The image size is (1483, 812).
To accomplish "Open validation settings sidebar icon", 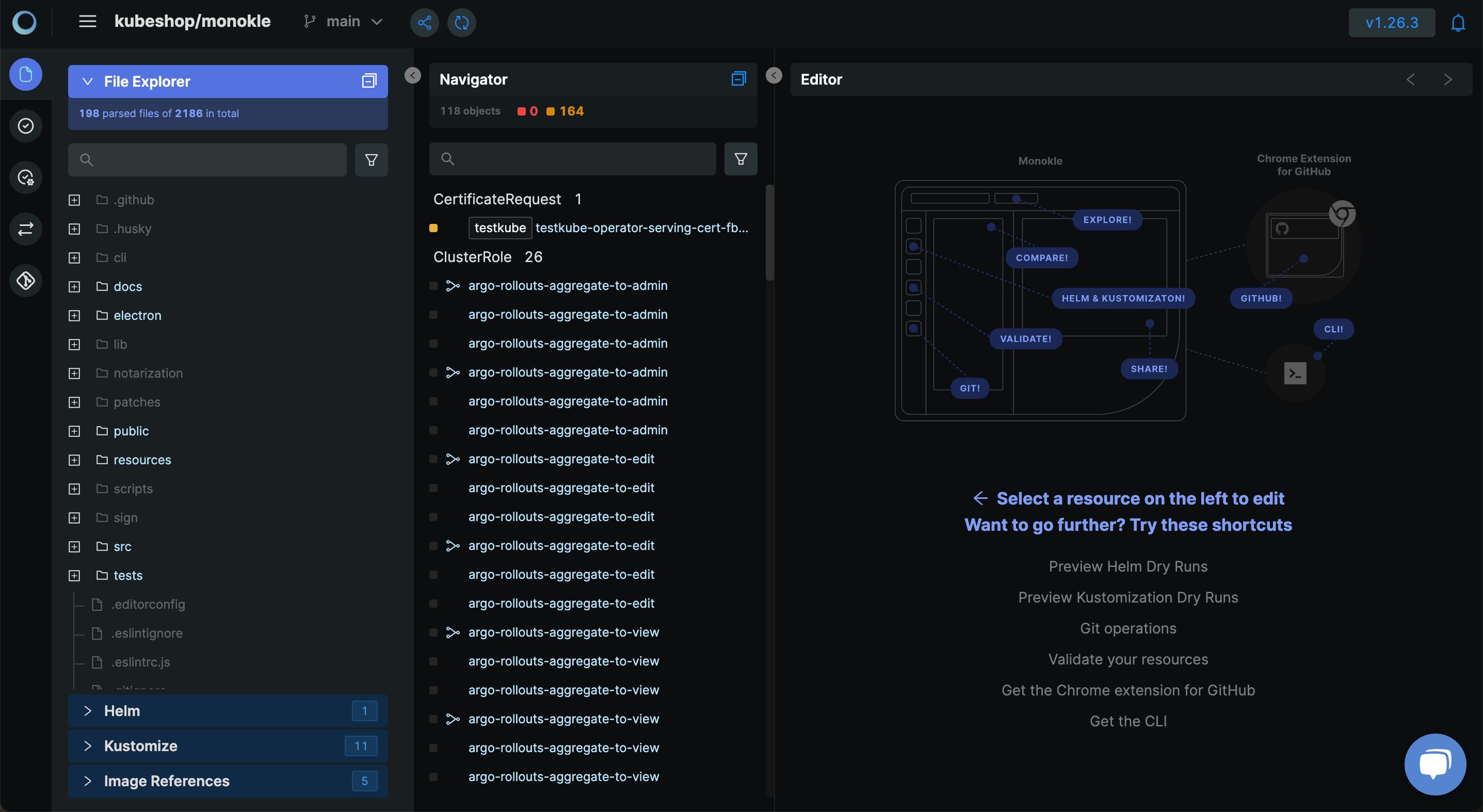I will coord(26,177).
